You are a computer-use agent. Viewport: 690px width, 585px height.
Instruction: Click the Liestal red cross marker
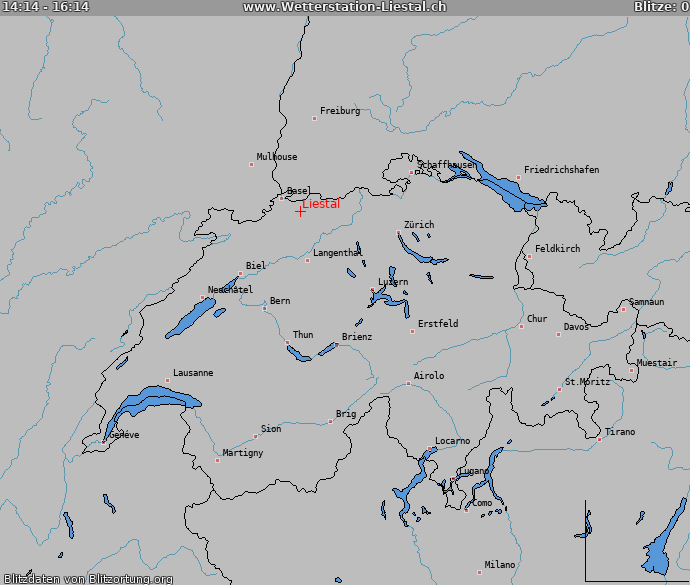pos(300,212)
